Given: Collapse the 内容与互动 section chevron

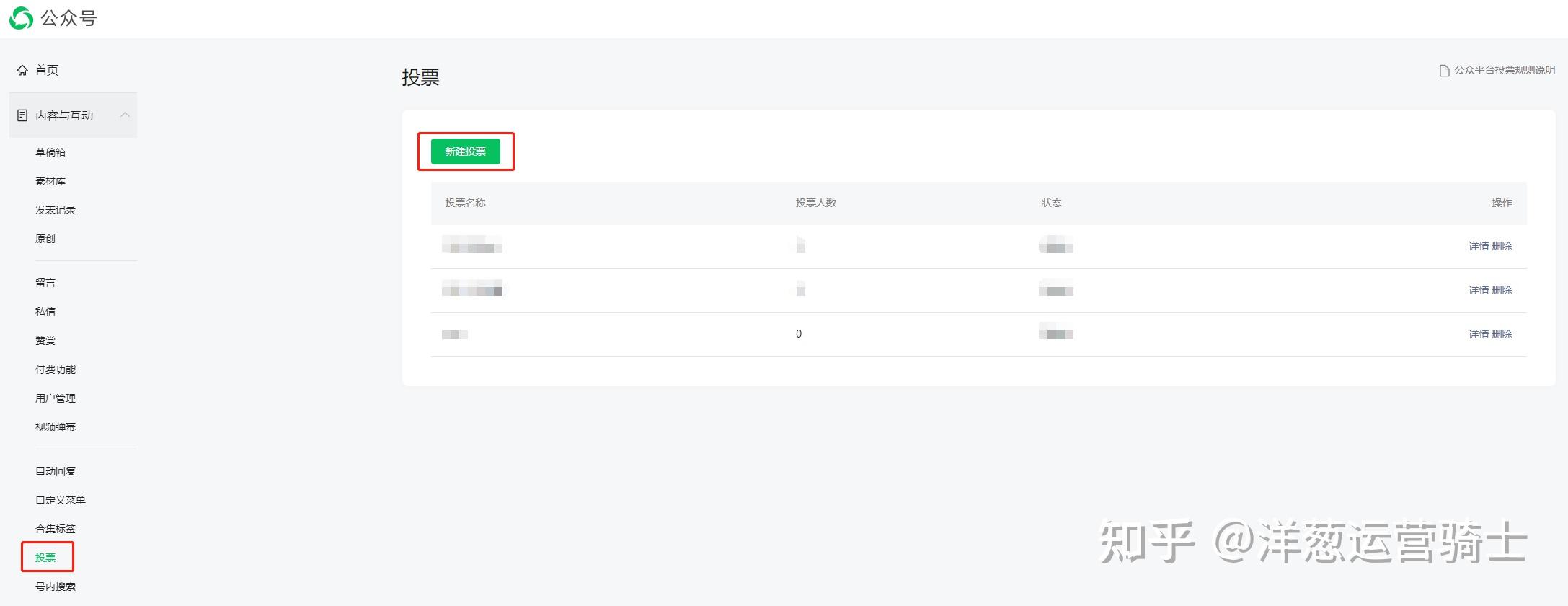Looking at the screenshot, I should (x=125, y=115).
